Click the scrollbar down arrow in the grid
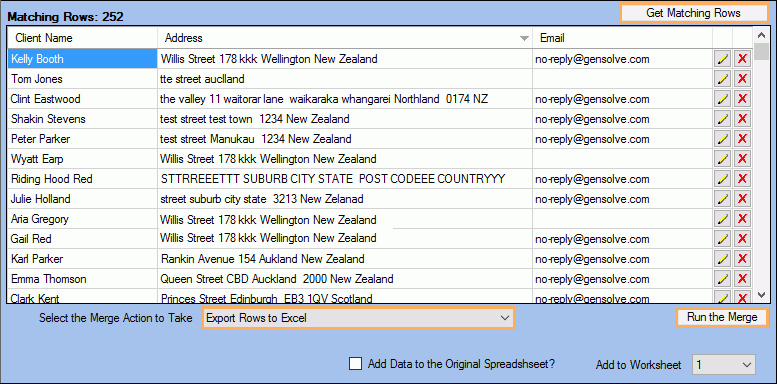 click(x=761, y=295)
